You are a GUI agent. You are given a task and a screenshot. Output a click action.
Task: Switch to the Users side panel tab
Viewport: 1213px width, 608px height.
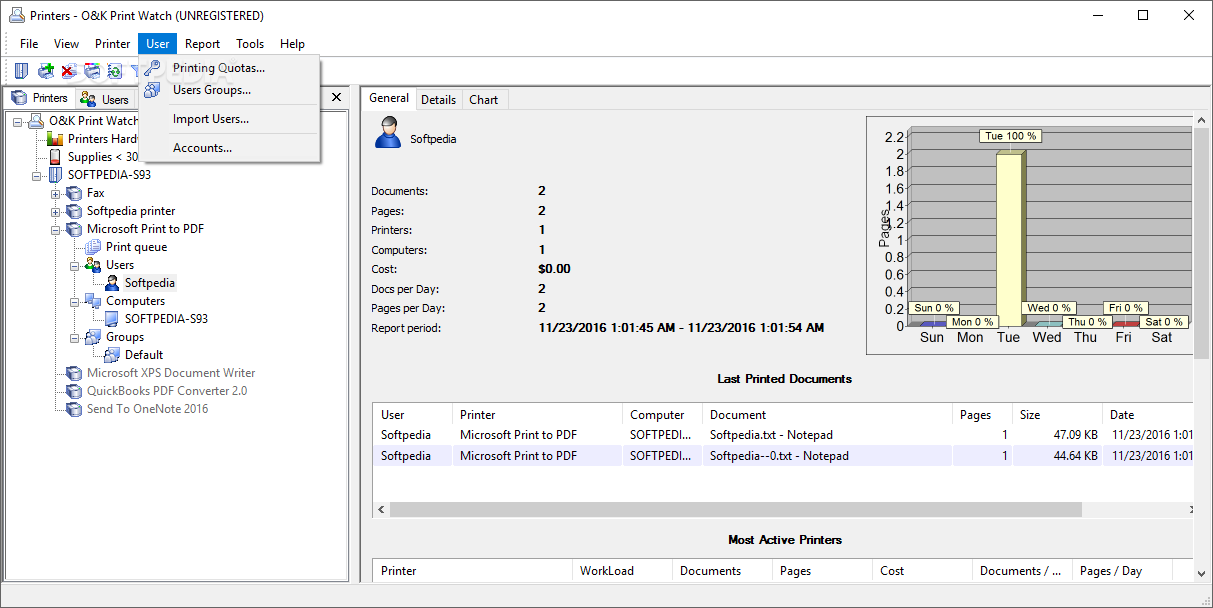point(105,99)
